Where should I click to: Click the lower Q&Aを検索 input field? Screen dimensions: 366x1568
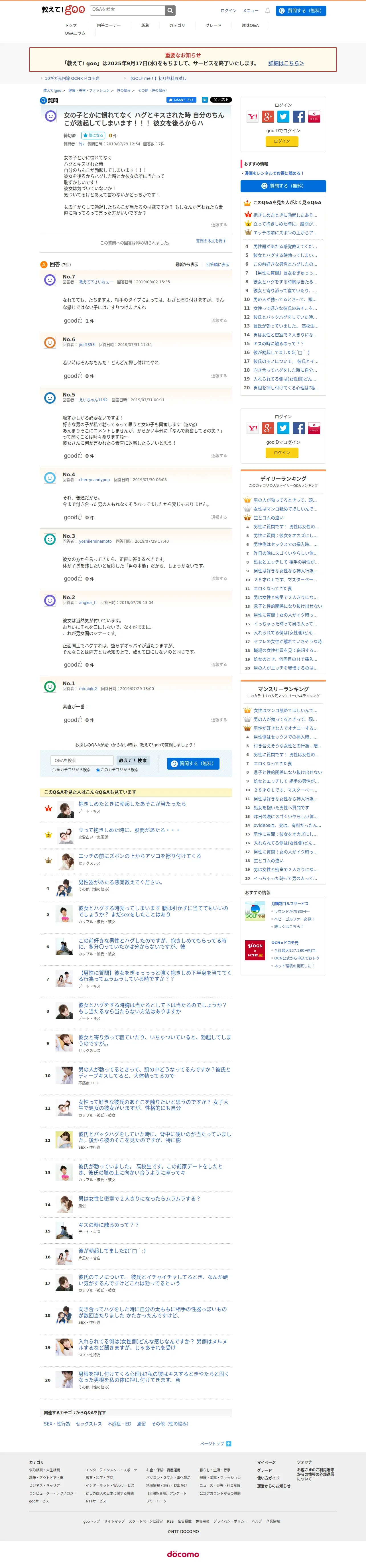(82, 760)
